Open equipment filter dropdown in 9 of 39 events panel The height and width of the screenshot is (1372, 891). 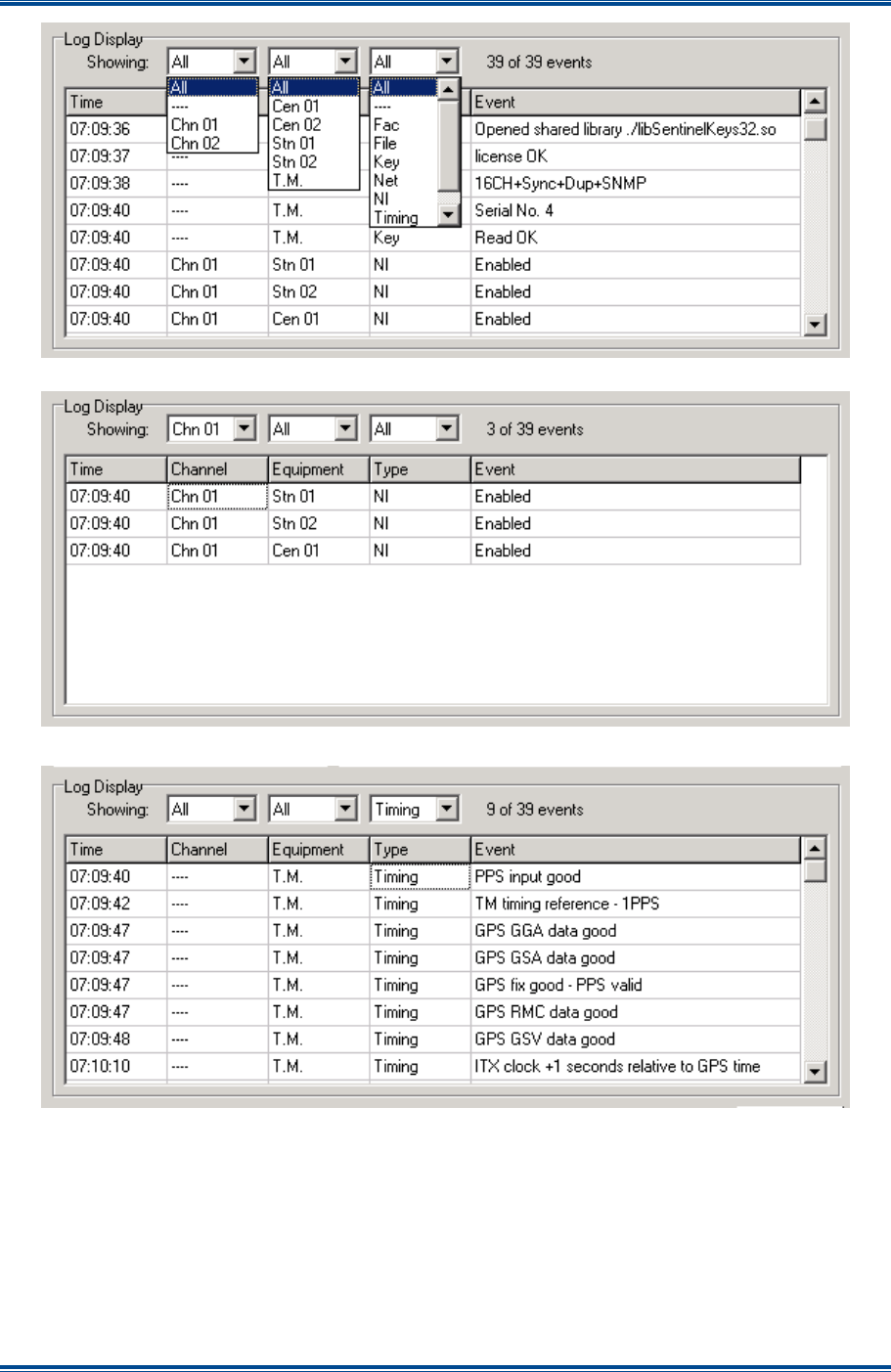tap(346, 810)
